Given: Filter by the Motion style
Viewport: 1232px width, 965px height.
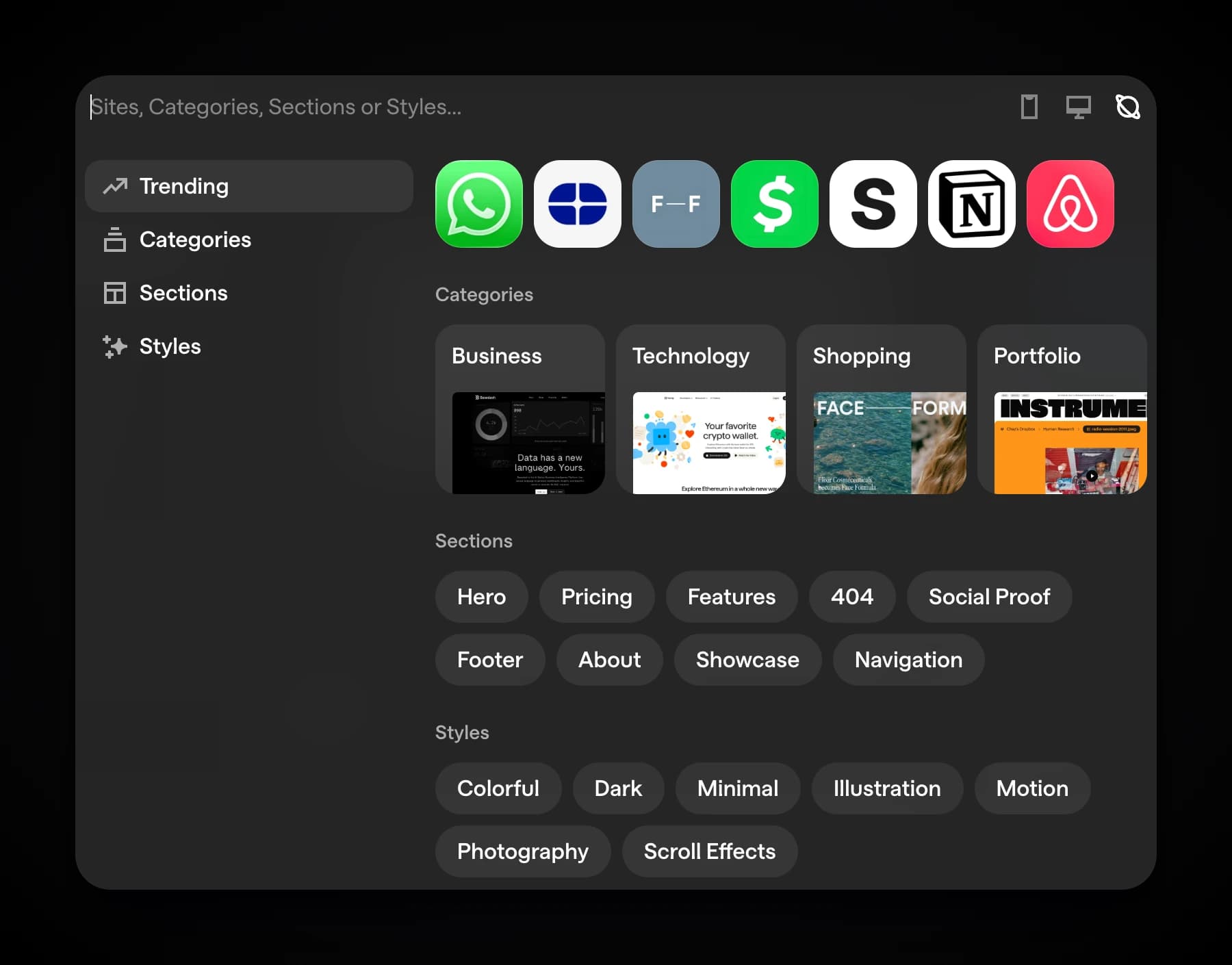Looking at the screenshot, I should (x=1033, y=788).
